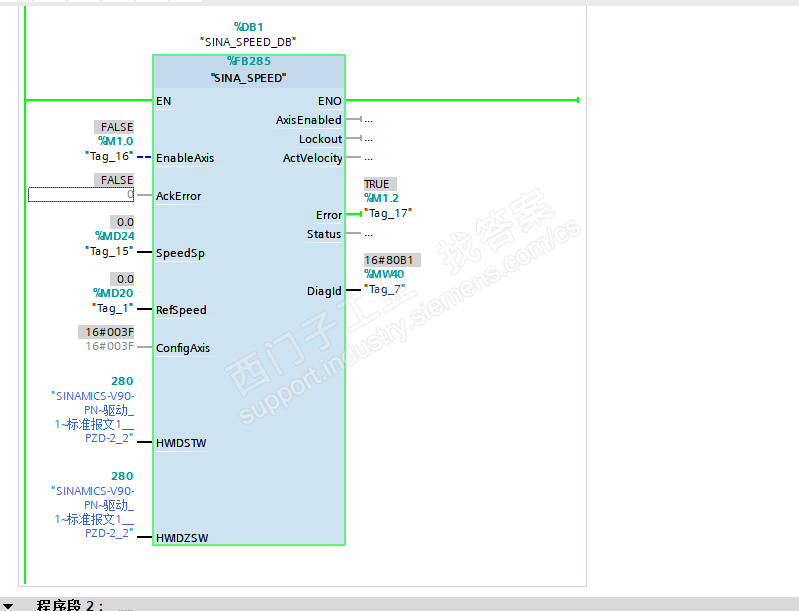
Task: Select the Lockout output placeholder dots
Action: click(x=369, y=139)
